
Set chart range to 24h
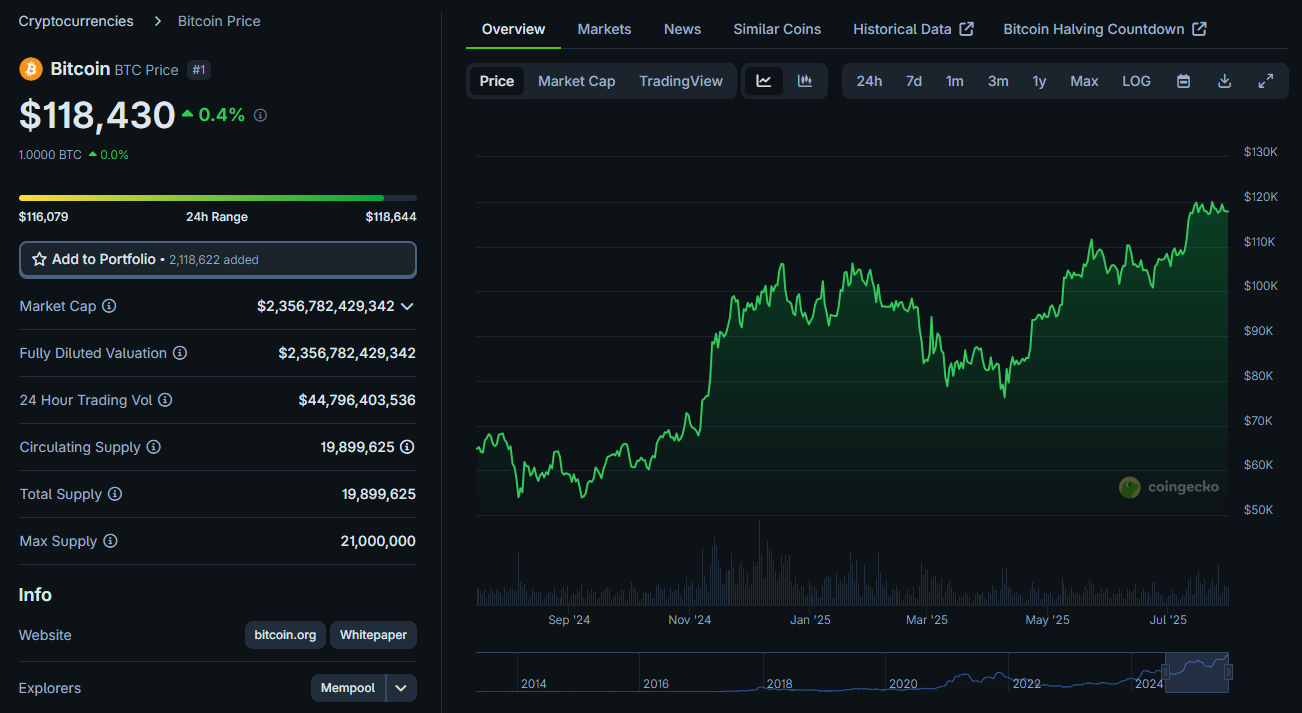869,81
